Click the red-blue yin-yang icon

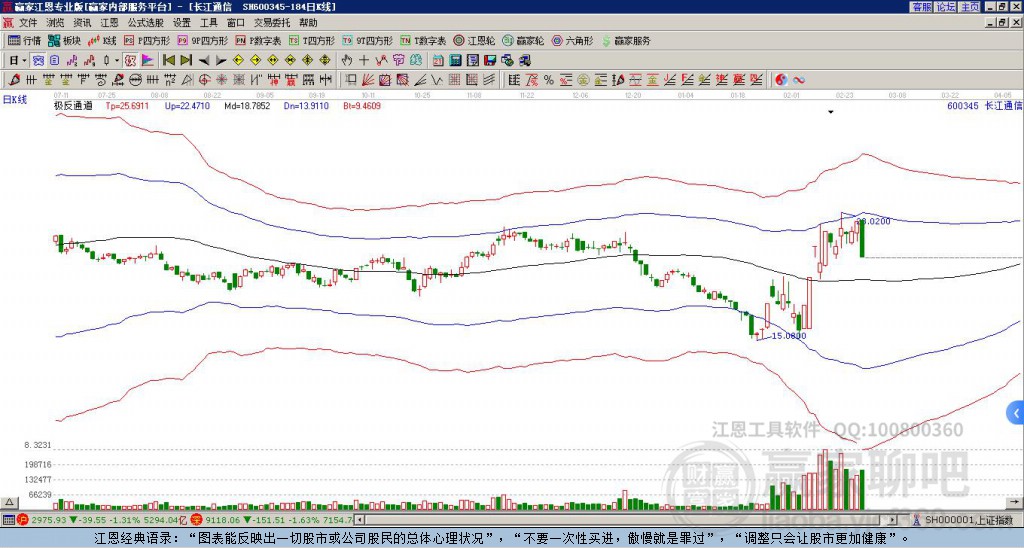(781, 80)
